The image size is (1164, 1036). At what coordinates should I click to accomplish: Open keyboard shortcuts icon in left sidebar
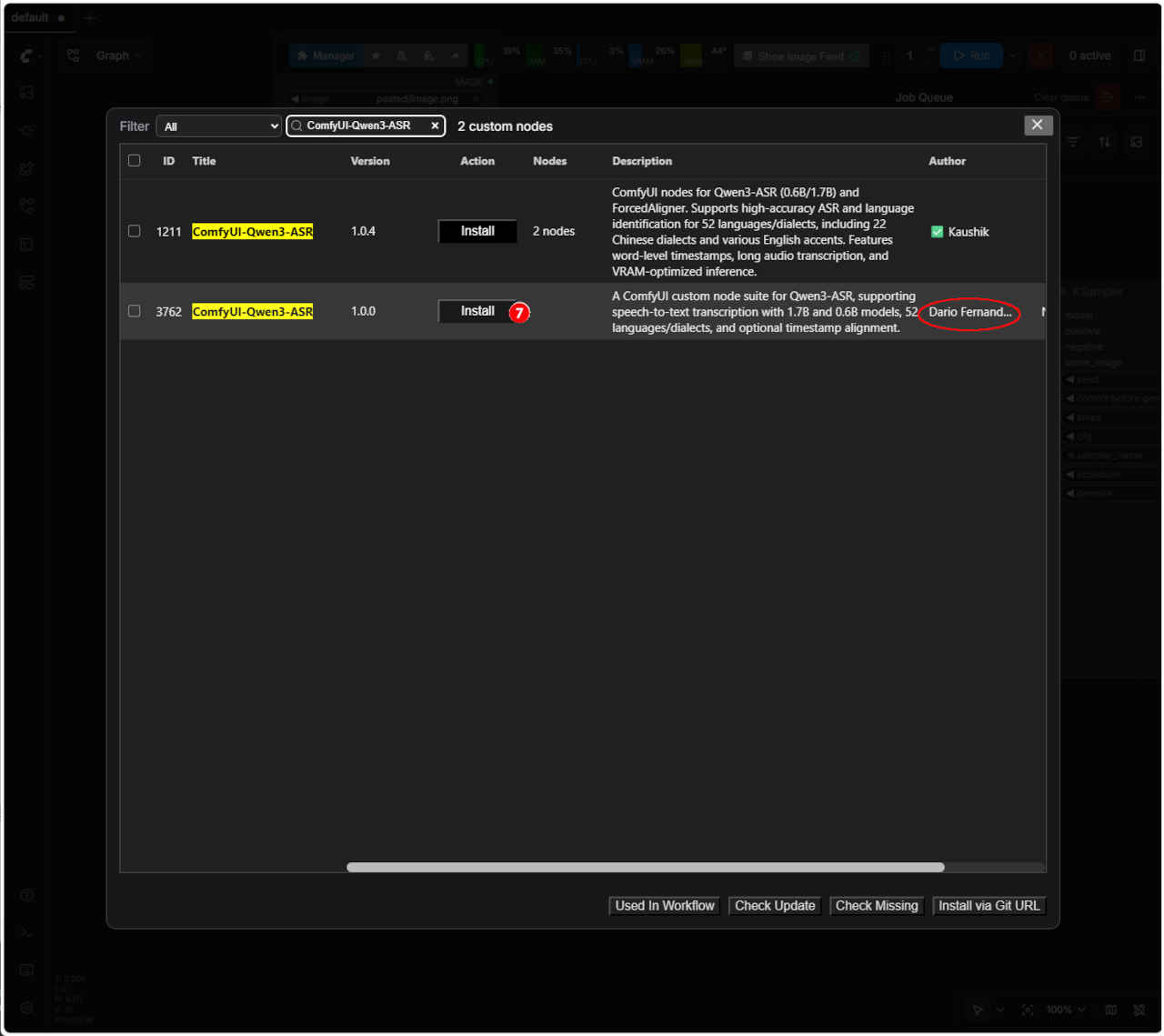click(27, 971)
